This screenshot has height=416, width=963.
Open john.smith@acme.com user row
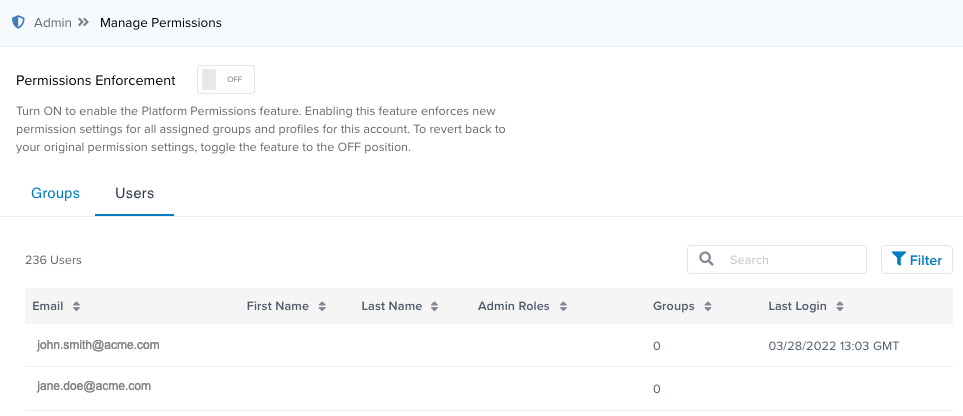98,345
